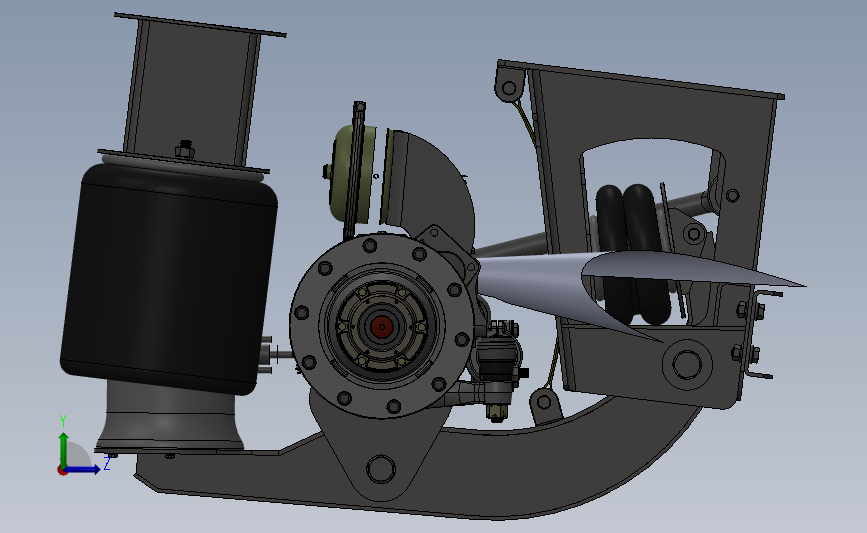Select the upper air spring mounting pedestal
The height and width of the screenshot is (533, 867).
[x=194, y=93]
